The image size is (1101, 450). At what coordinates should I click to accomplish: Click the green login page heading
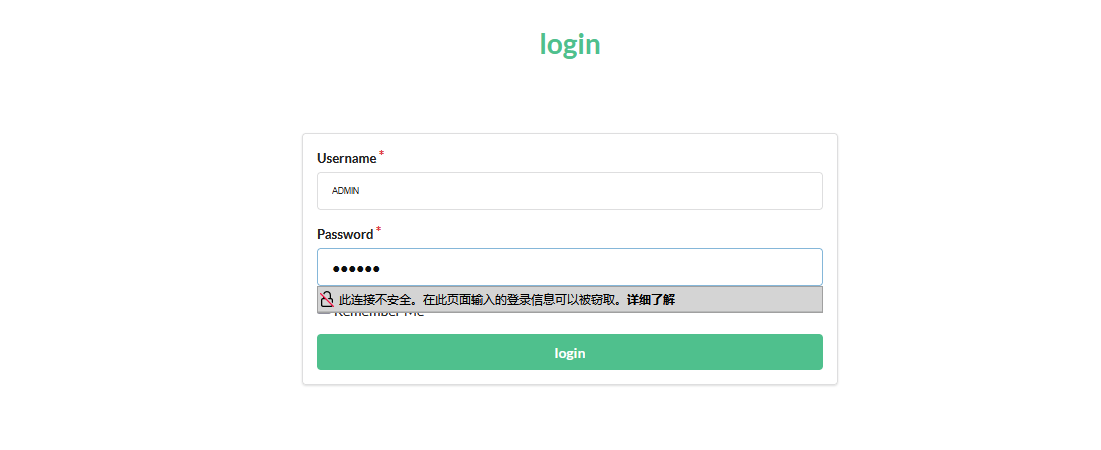(570, 45)
